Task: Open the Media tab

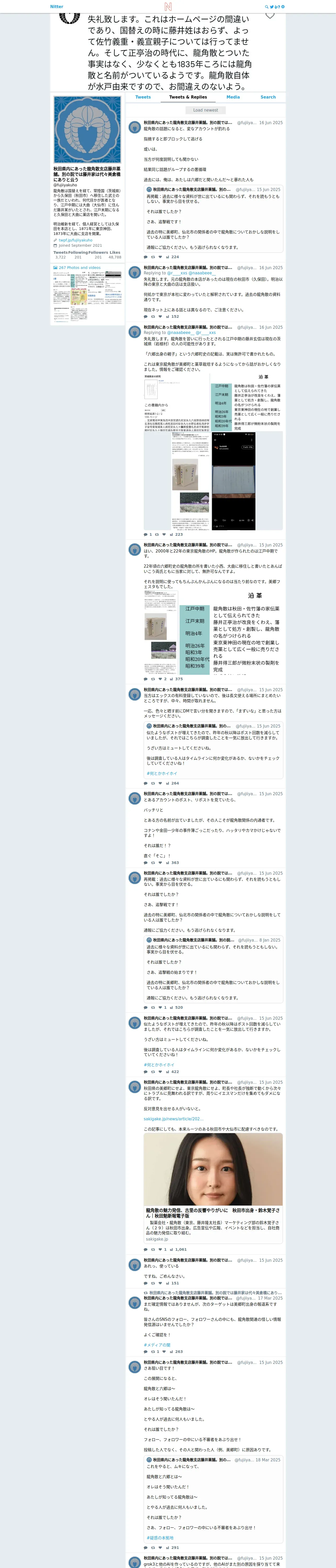Action: point(233,97)
